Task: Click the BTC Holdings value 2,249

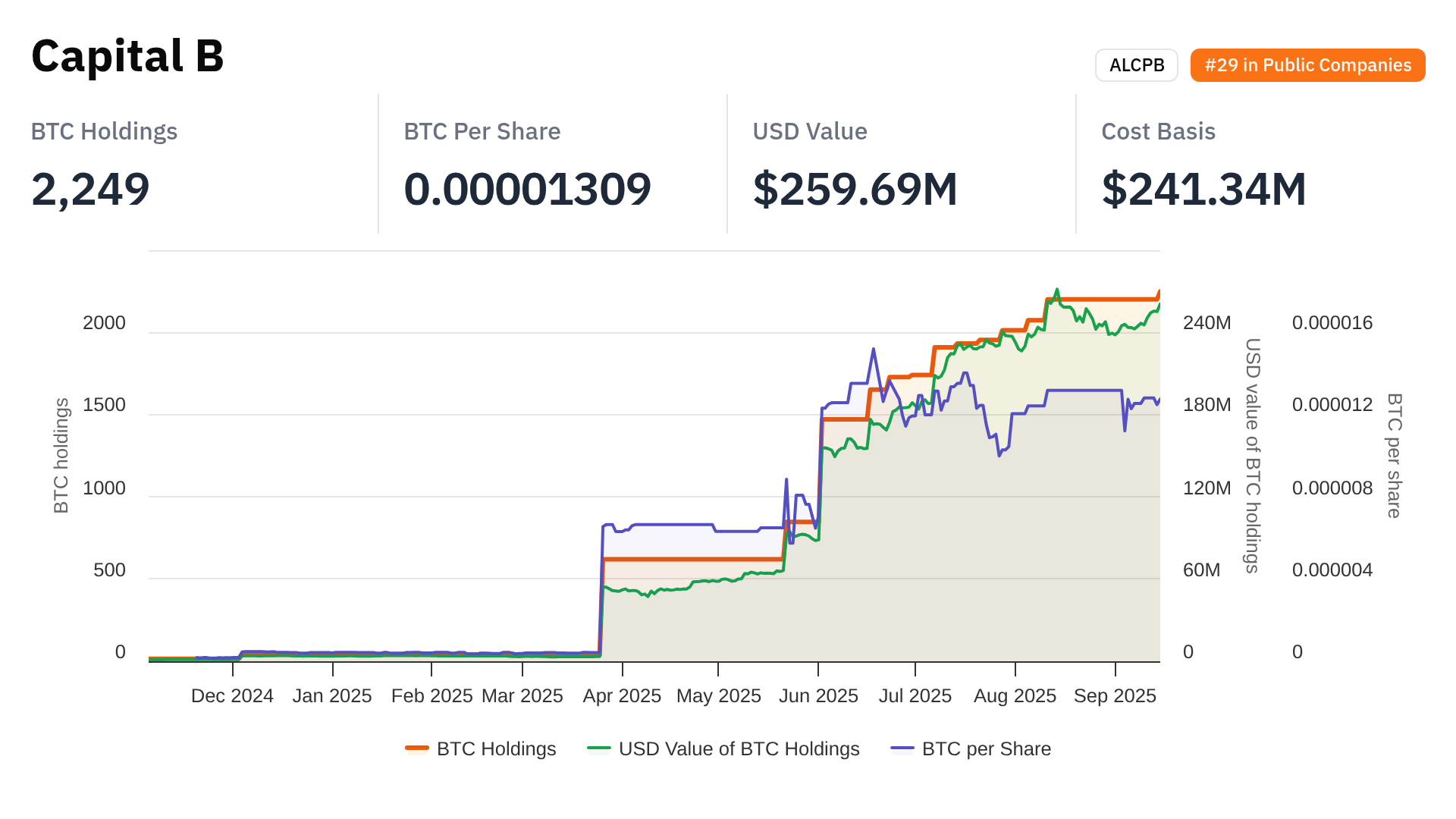Action: [x=90, y=189]
